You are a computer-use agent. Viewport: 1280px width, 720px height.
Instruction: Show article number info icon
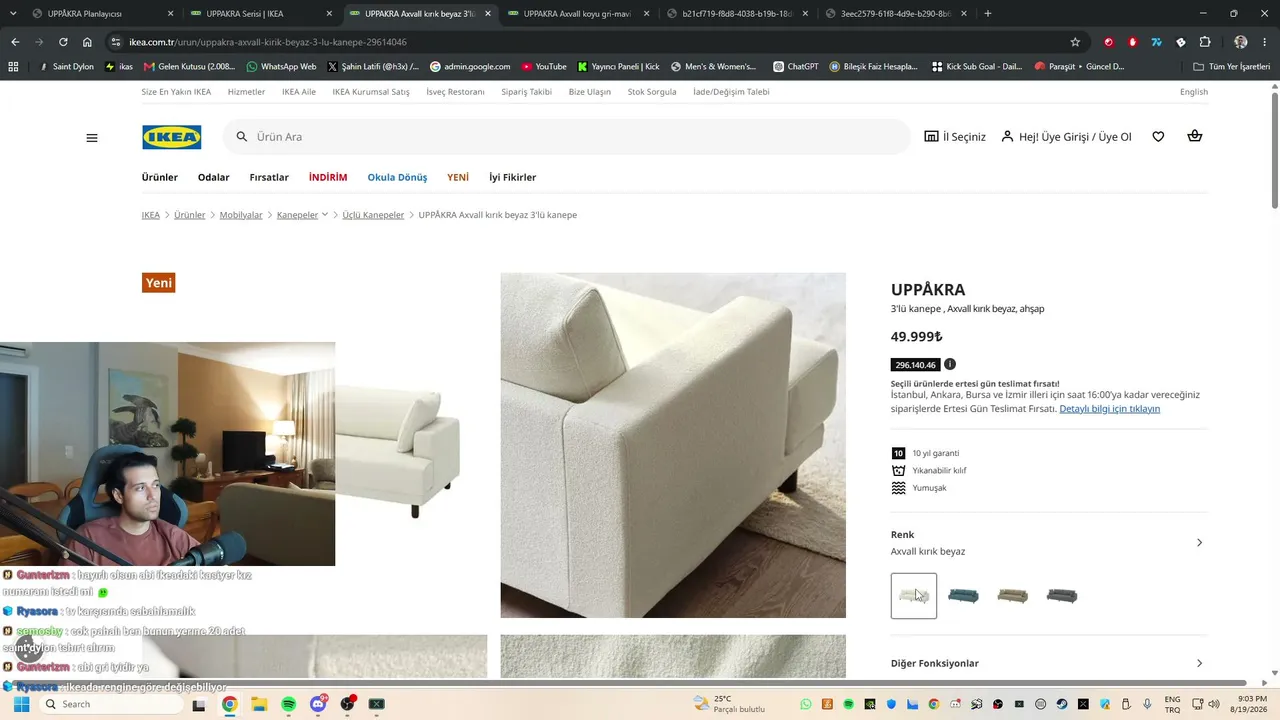(x=950, y=364)
